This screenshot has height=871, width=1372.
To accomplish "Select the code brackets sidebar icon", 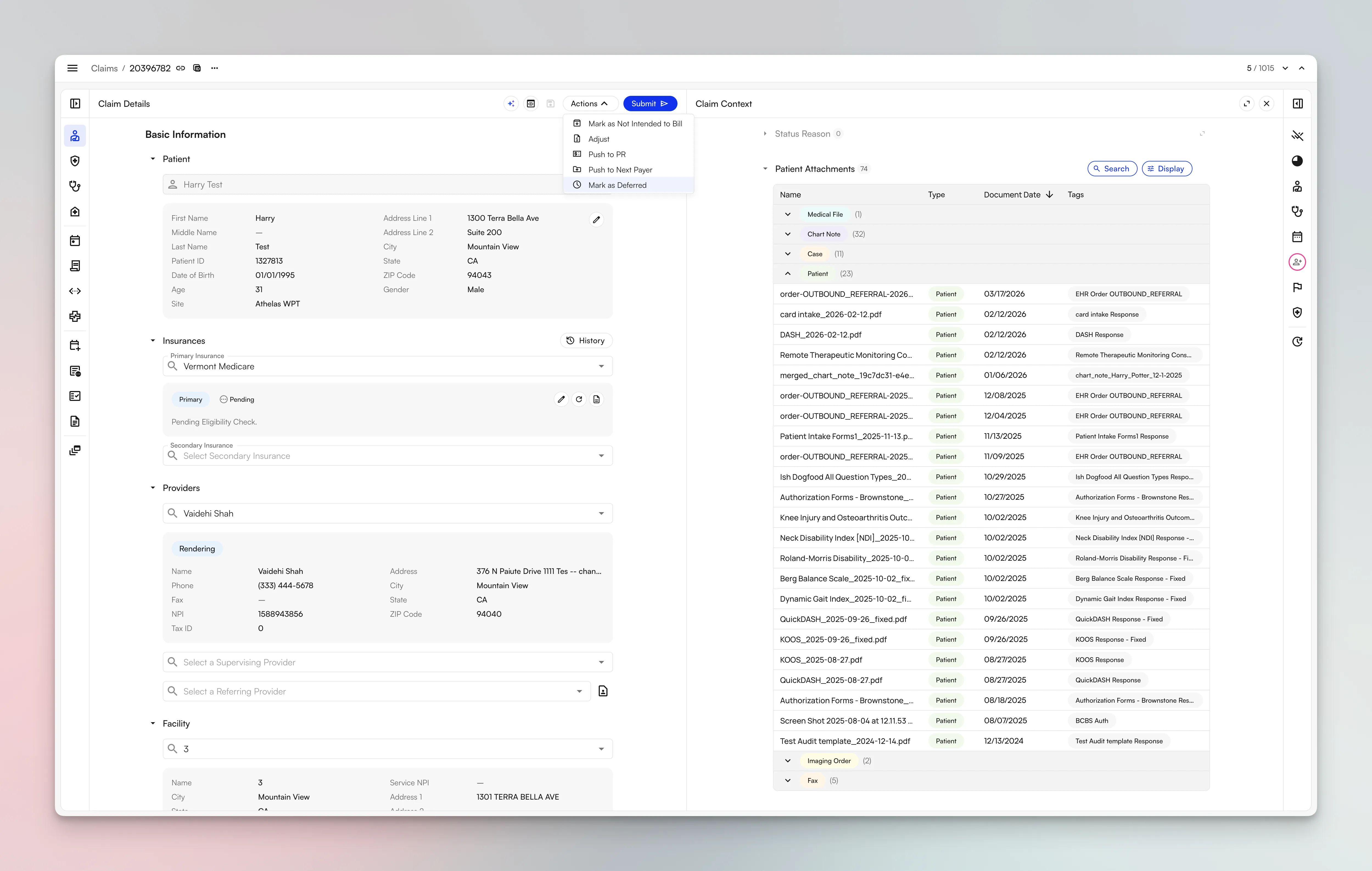I will pos(75,291).
